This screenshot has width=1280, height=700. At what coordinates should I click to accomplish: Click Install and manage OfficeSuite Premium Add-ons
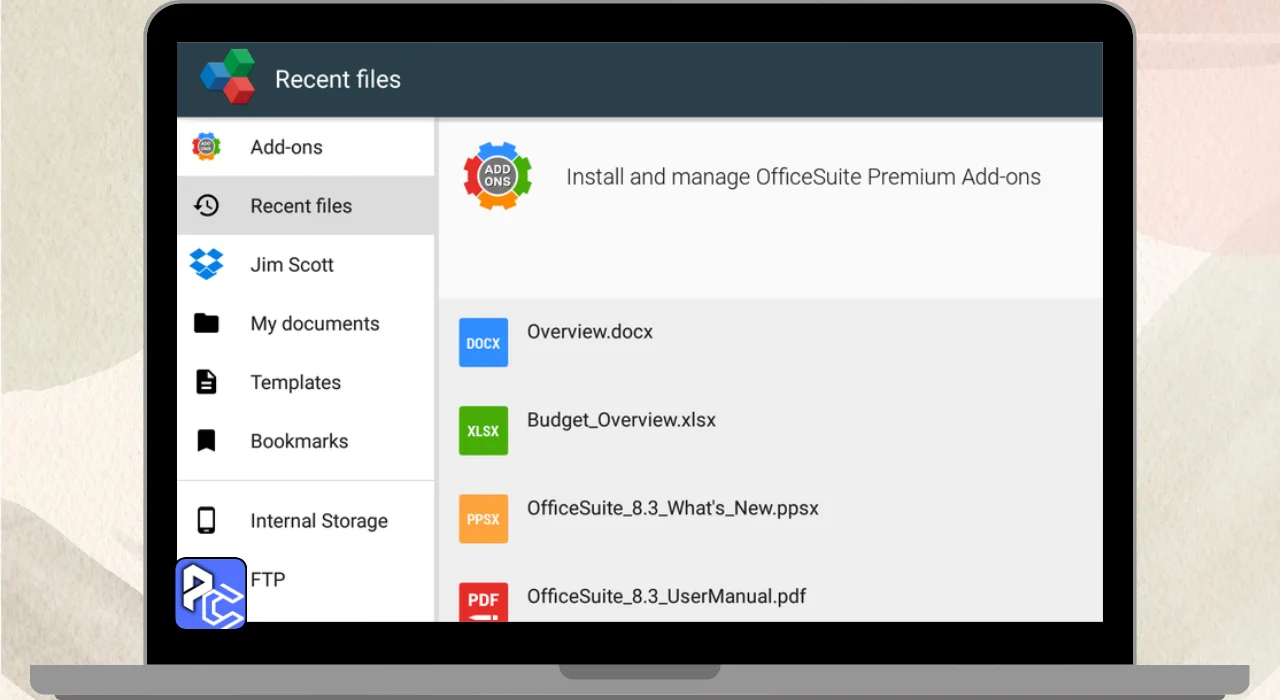[803, 177]
